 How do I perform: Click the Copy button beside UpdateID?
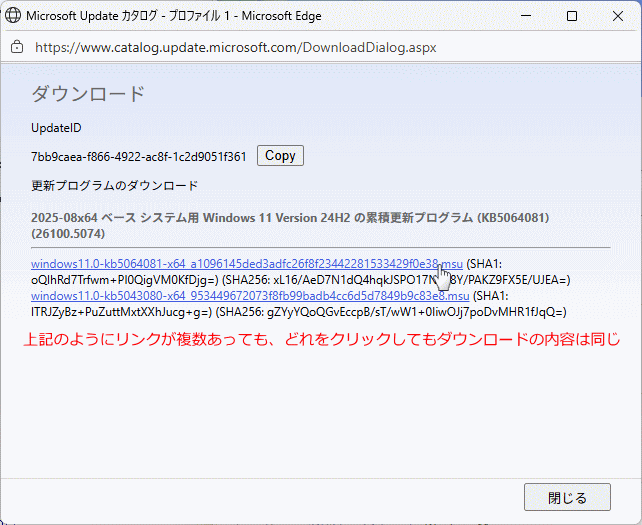tap(280, 156)
